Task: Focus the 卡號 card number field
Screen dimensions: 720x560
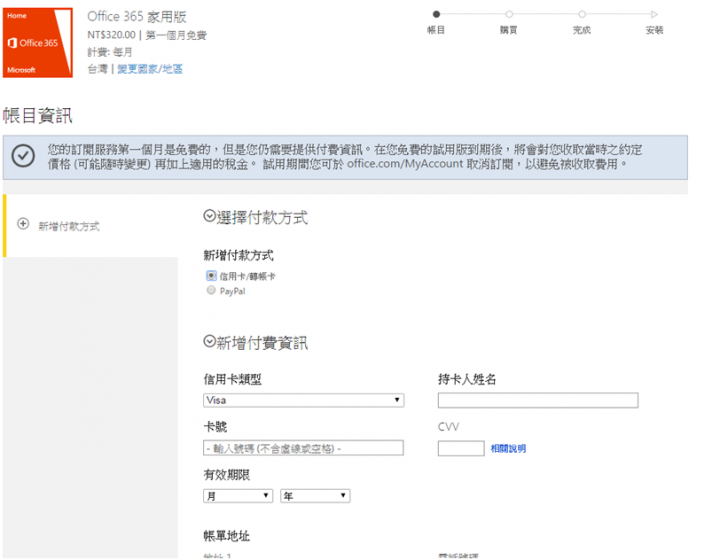Action: pos(304,448)
